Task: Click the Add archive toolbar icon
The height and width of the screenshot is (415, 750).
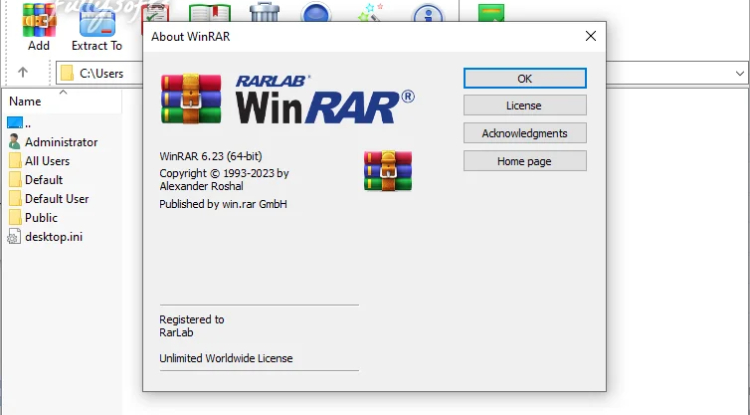Action: click(39, 20)
